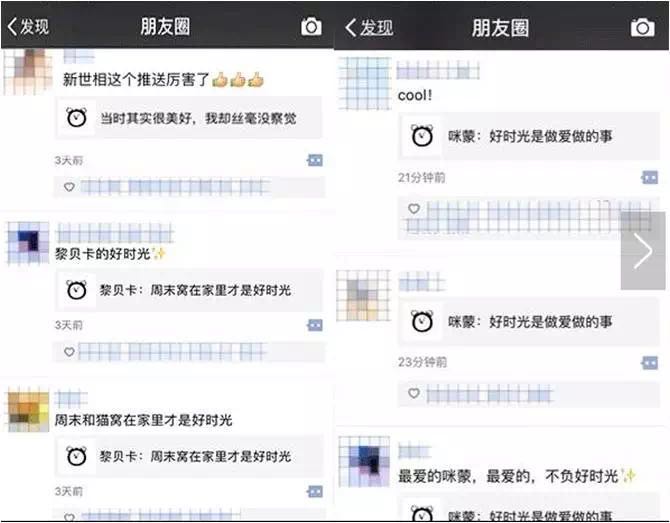Viewport: 670px width, 523px height.
Task: Open comment menu icon beside 21分钟前
Action: (x=649, y=177)
